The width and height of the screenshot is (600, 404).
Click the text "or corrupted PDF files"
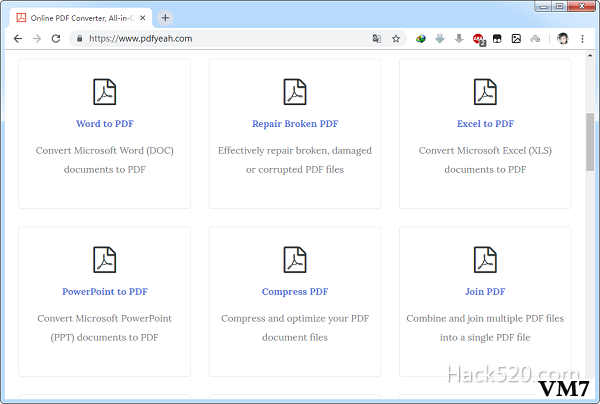point(295,169)
